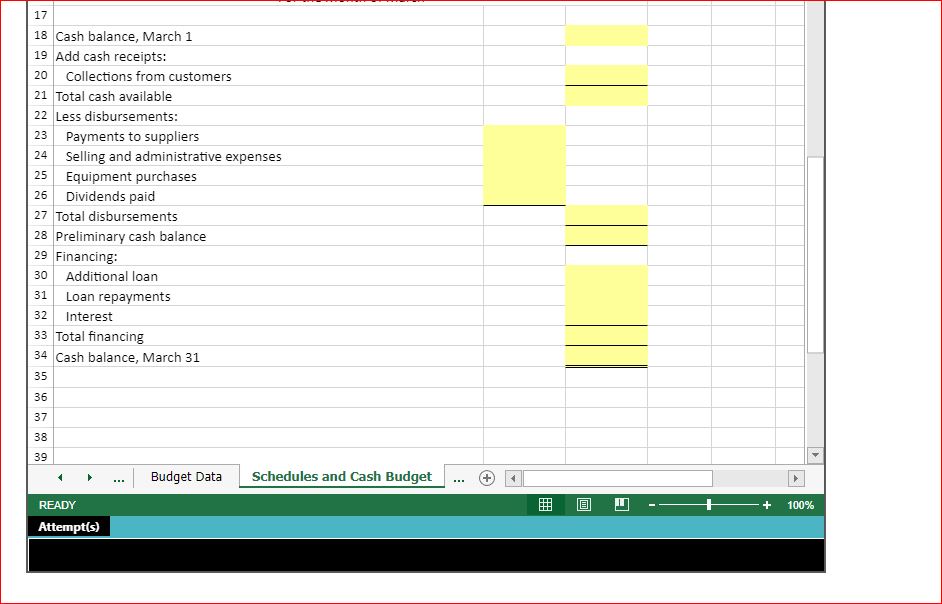Switch to the Budget Data tab
Viewport: 942px width, 604px height.
click(187, 477)
